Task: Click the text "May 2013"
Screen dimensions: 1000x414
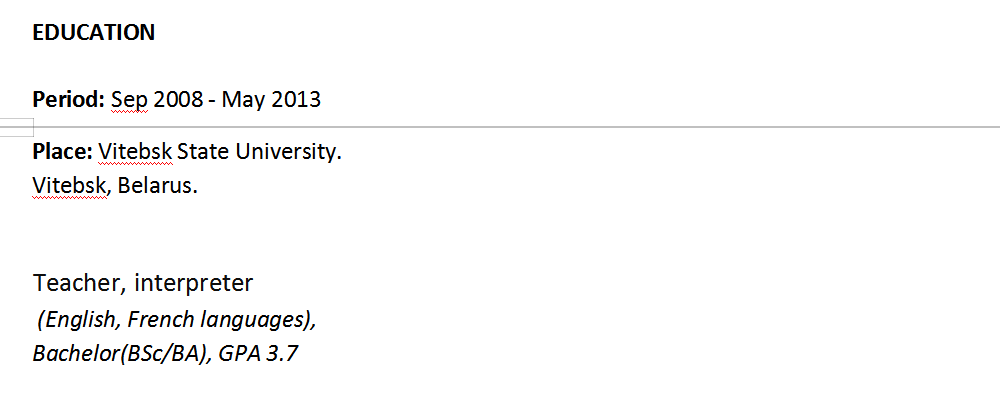Action: point(271,100)
